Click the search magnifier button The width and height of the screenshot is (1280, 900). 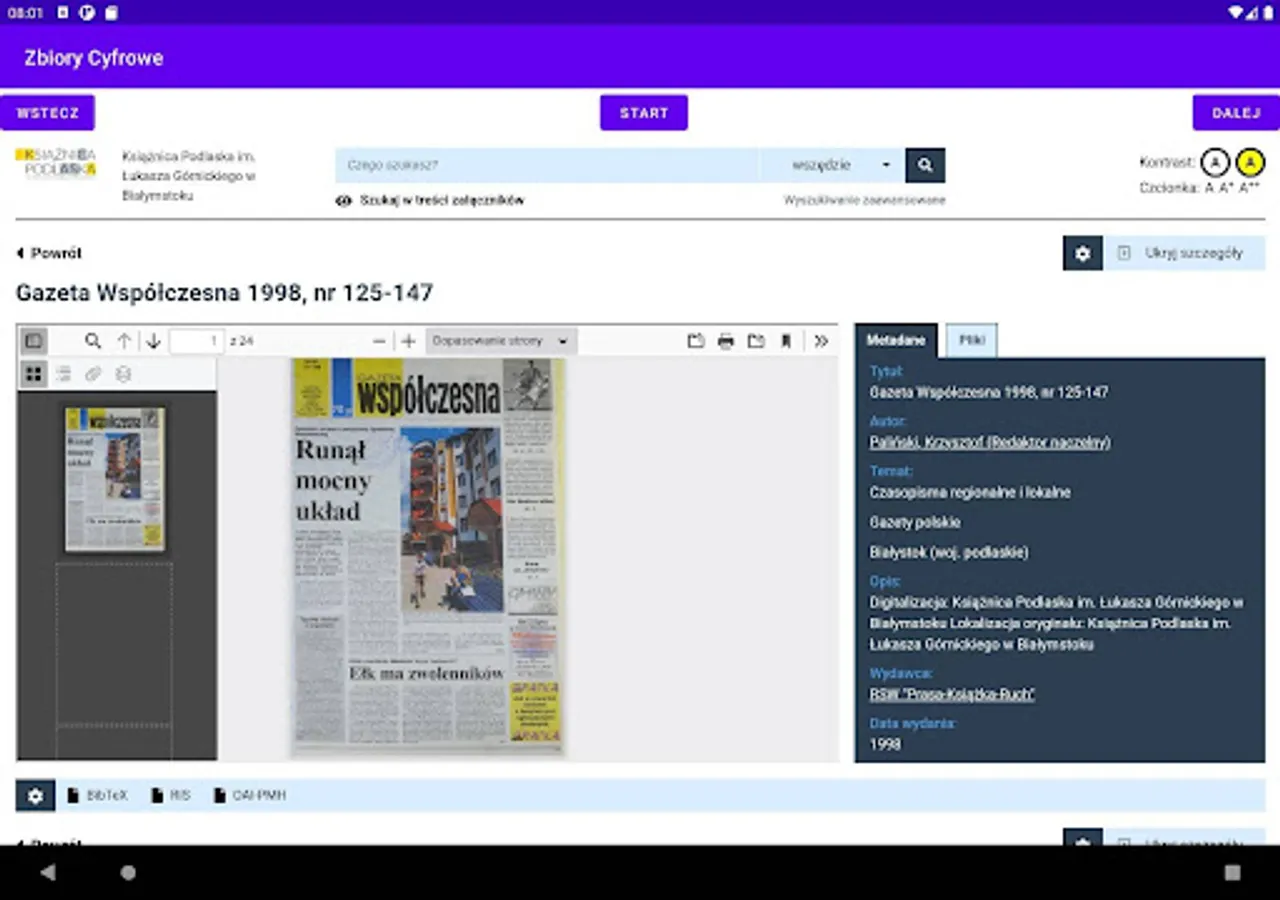[x=925, y=165]
